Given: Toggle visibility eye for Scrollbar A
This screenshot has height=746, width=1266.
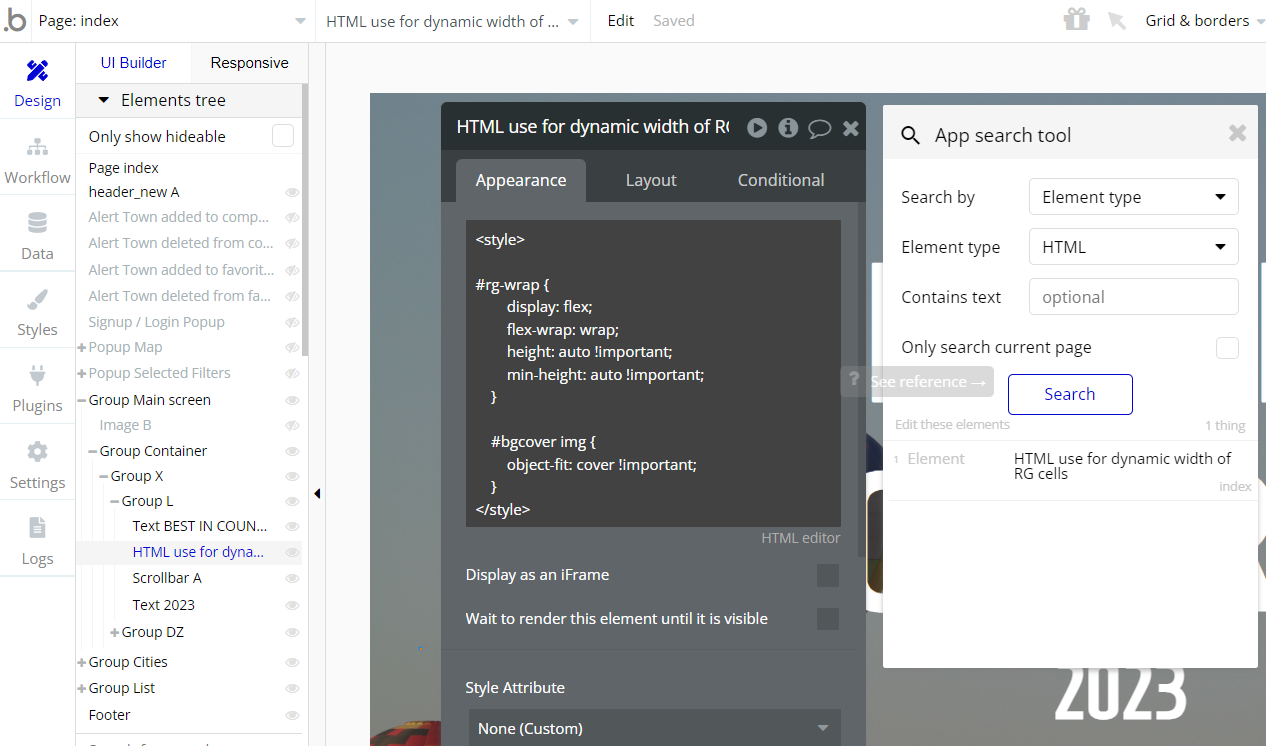Looking at the screenshot, I should [x=292, y=578].
